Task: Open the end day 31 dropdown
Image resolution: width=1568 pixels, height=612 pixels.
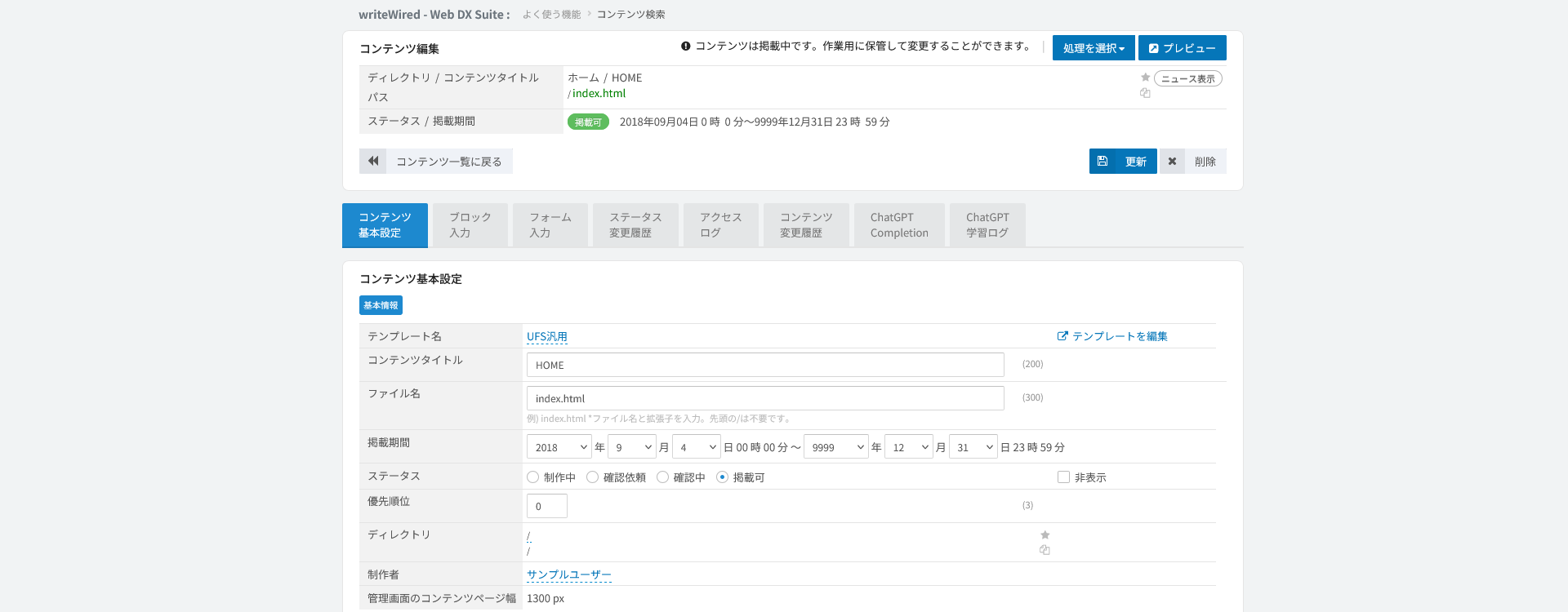Action: 973,447
